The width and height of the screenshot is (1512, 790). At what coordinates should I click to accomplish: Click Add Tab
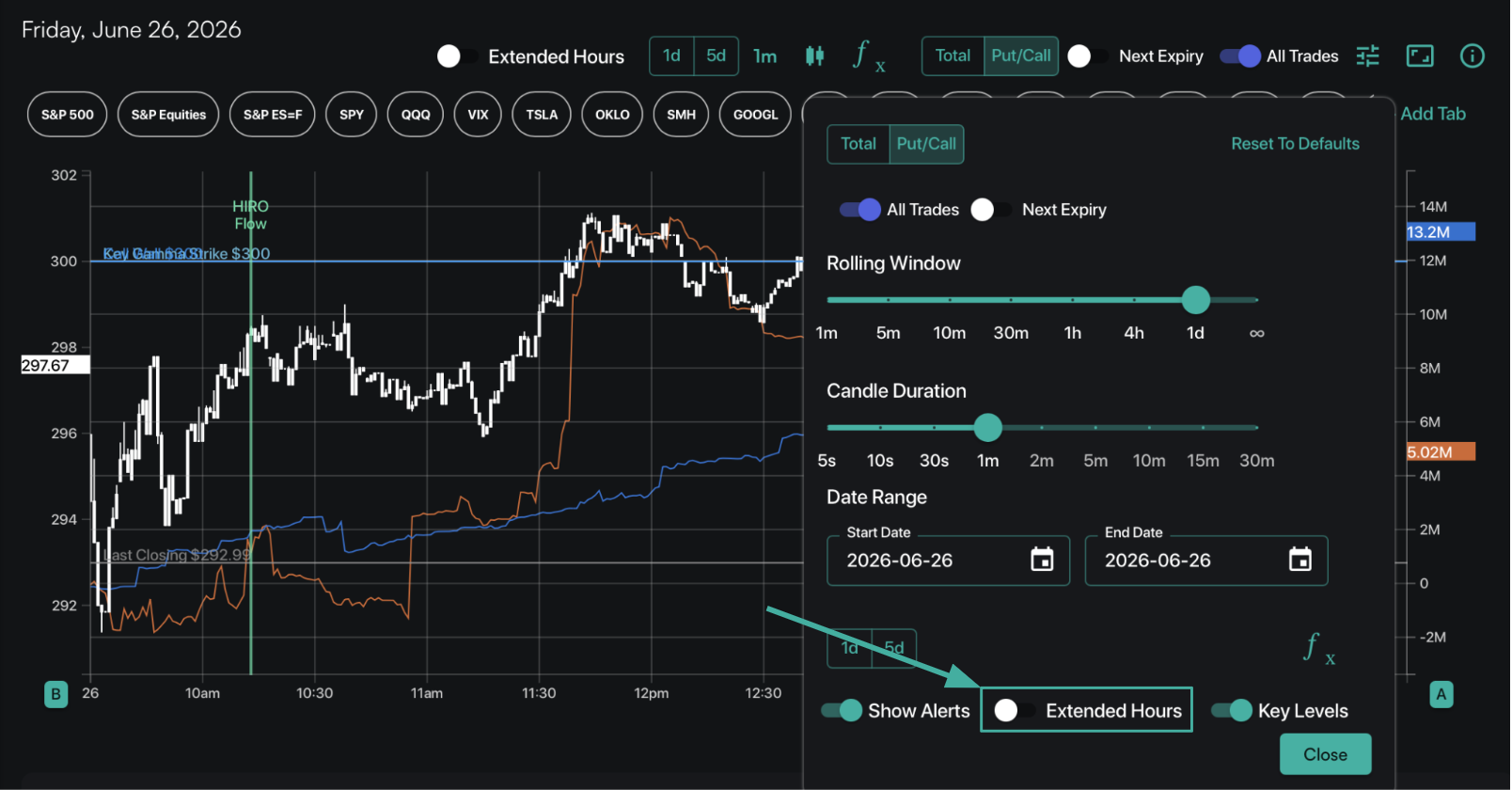[1433, 114]
